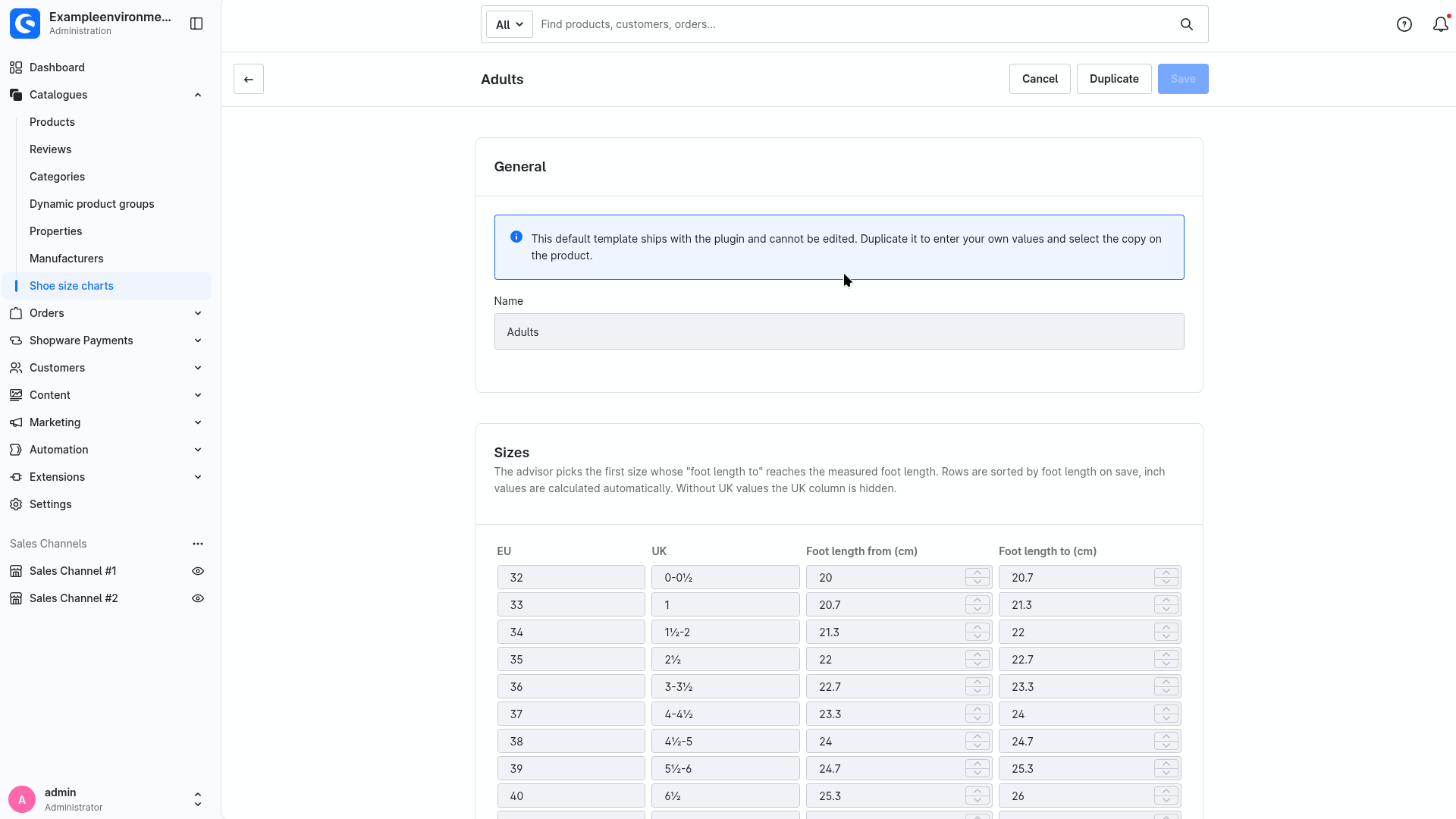Click the Name field containing Adults
The image size is (1456, 819).
839,331
